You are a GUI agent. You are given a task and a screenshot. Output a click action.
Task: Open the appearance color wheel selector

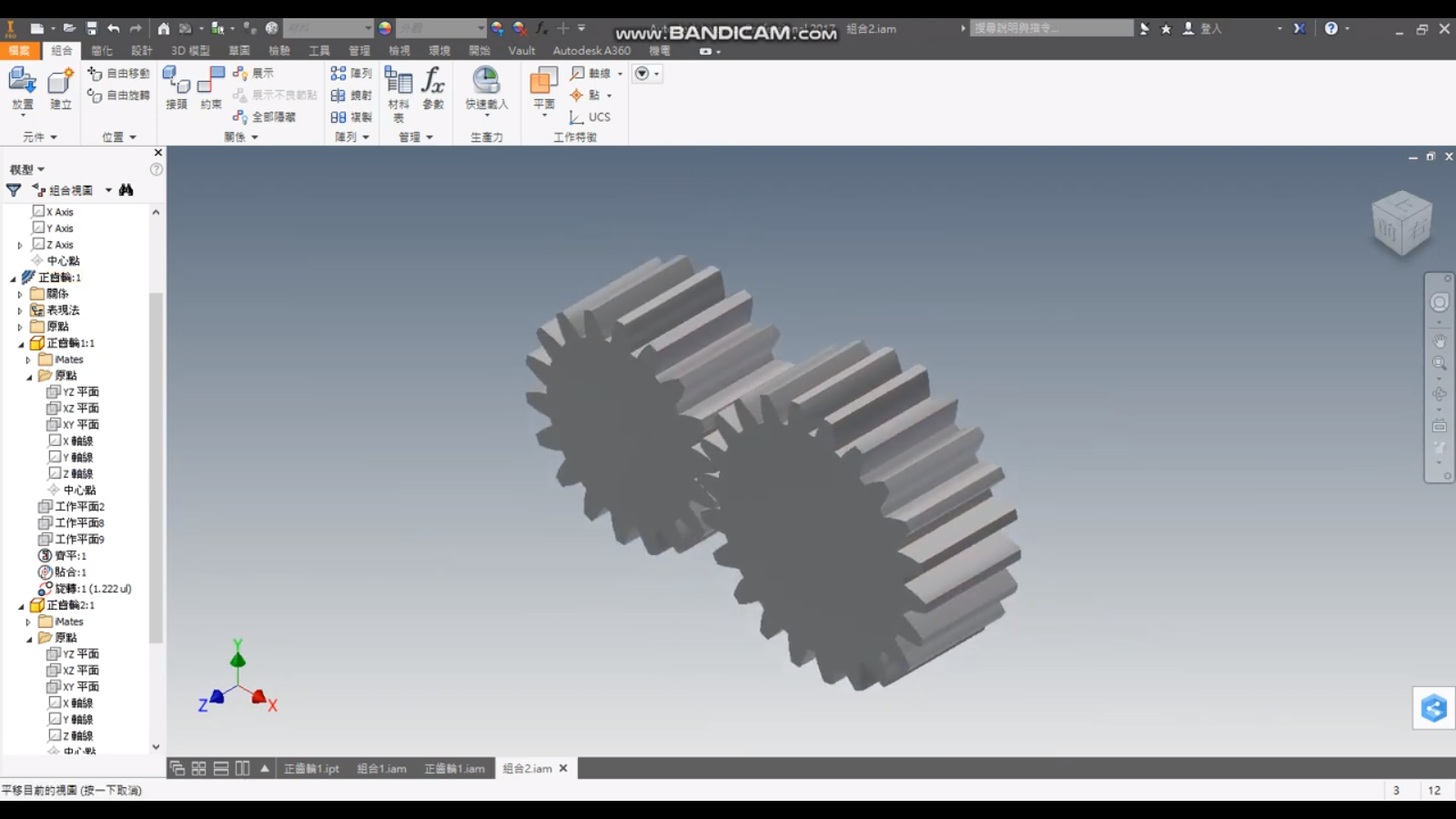pos(385,28)
